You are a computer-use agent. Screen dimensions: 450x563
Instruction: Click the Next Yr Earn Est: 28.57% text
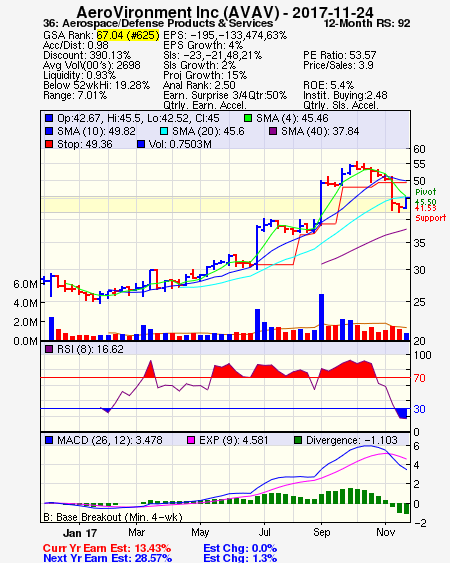point(107,558)
